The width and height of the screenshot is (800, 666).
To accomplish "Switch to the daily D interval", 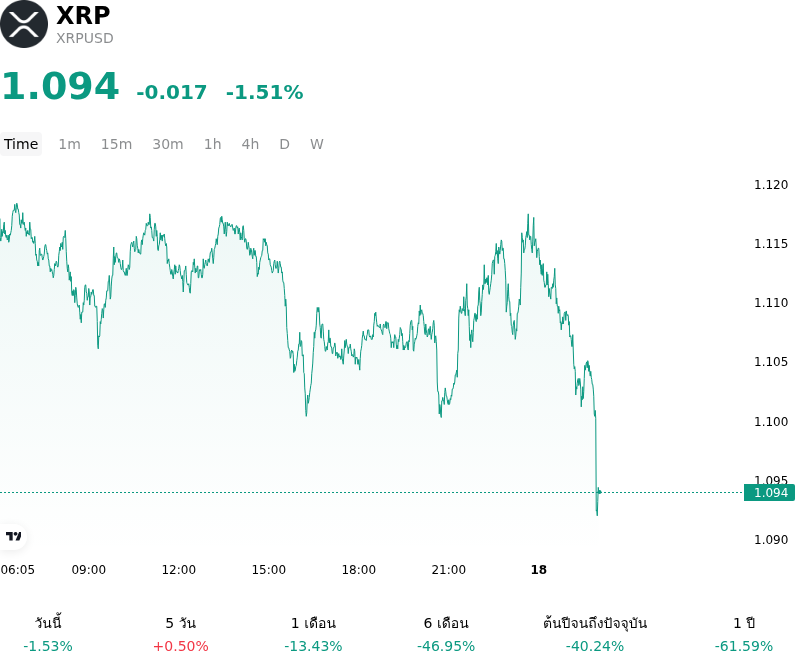I will [x=285, y=144].
